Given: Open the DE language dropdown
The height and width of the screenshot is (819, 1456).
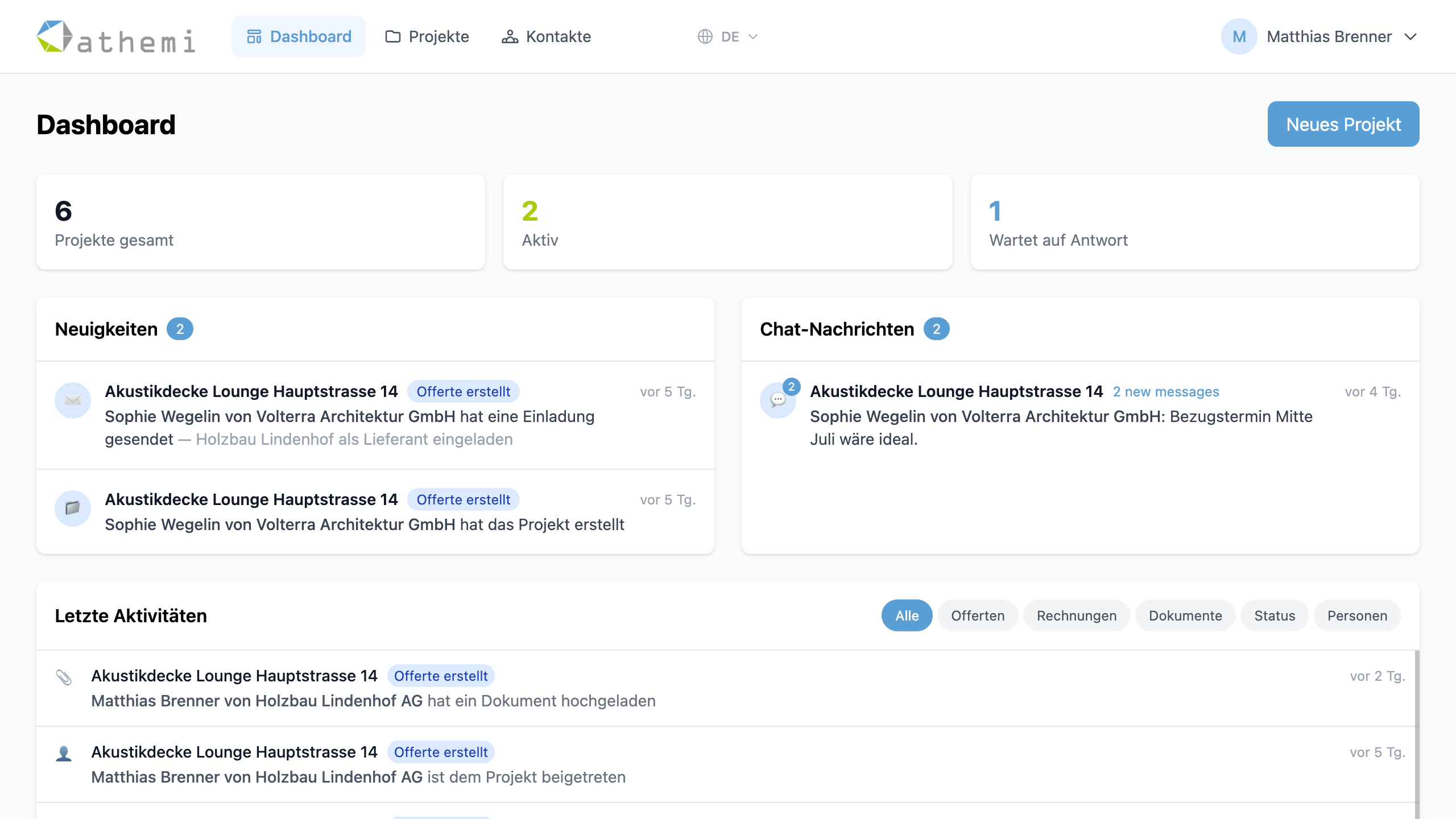Looking at the screenshot, I should click(x=728, y=36).
